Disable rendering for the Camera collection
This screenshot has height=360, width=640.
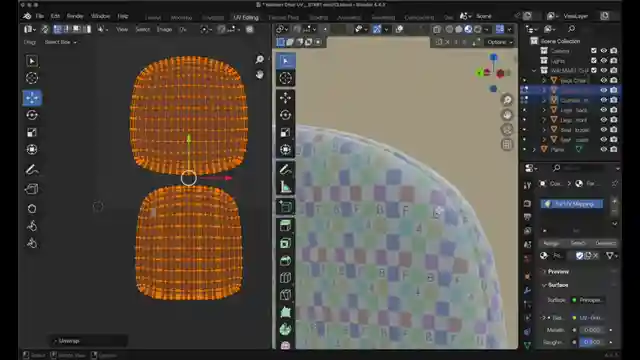[x=613, y=51]
